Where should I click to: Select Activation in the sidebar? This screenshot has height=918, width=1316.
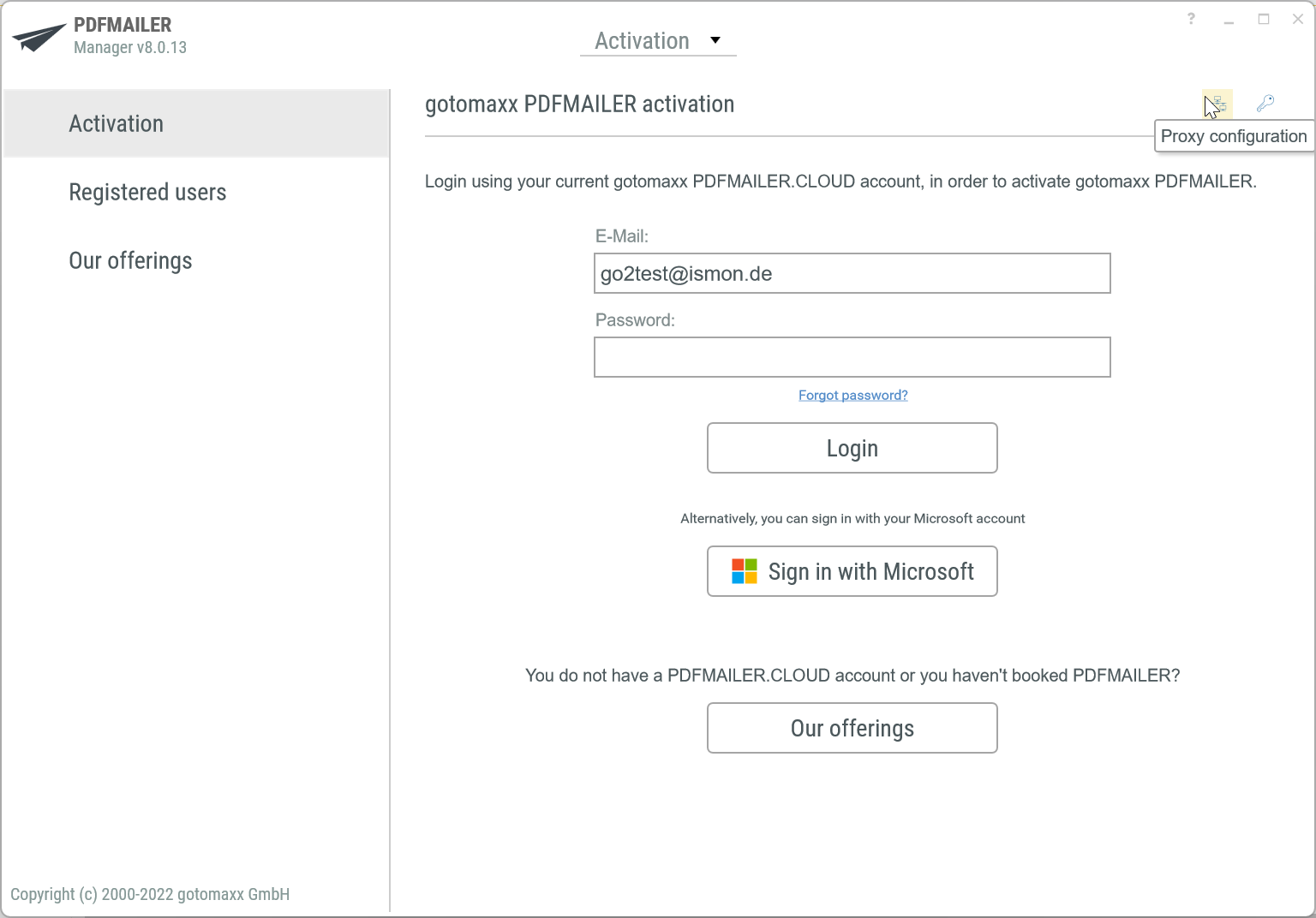[x=196, y=123]
